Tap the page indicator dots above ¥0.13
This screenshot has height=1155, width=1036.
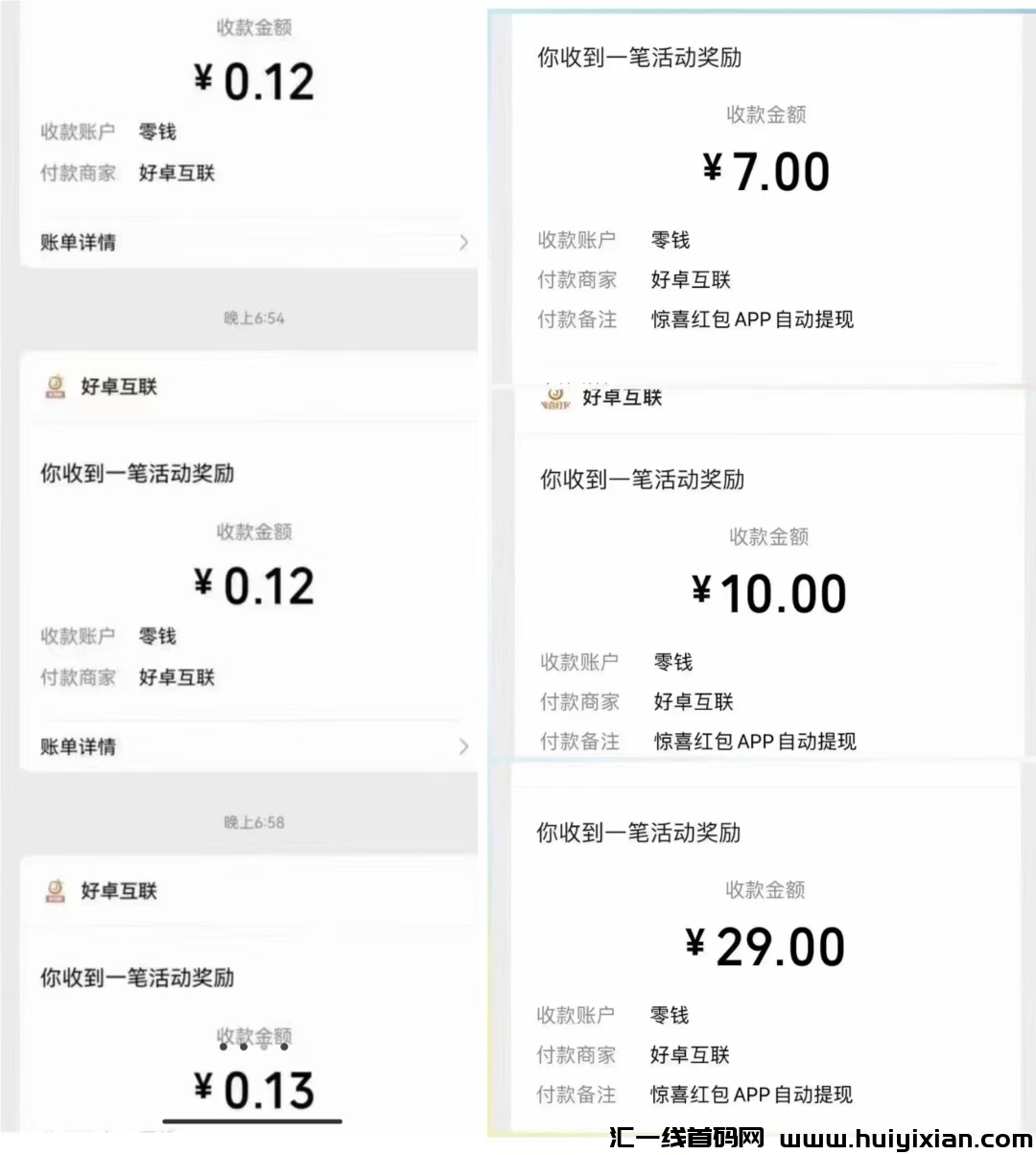254,1047
